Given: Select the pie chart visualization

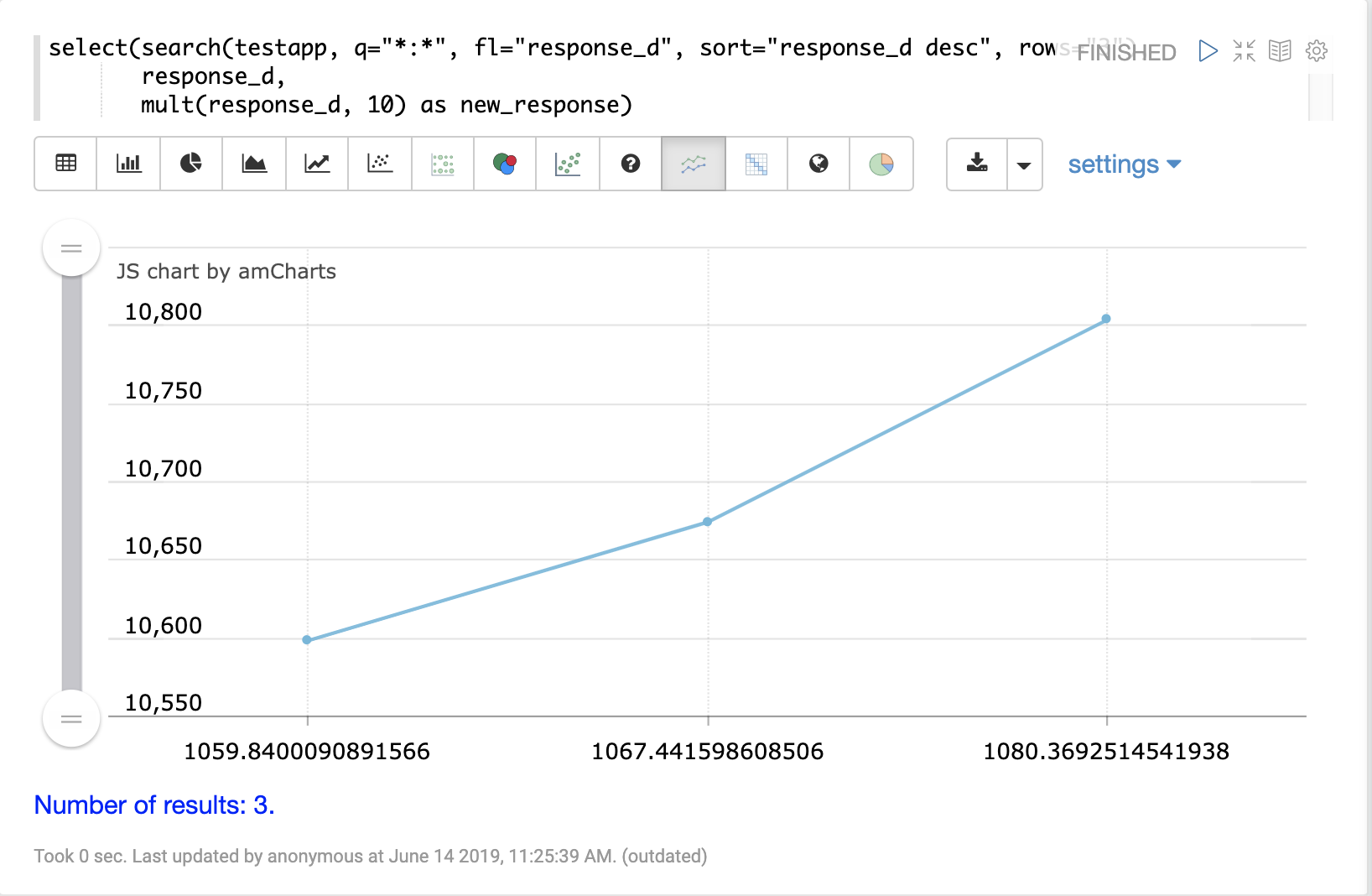Looking at the screenshot, I should (x=191, y=164).
